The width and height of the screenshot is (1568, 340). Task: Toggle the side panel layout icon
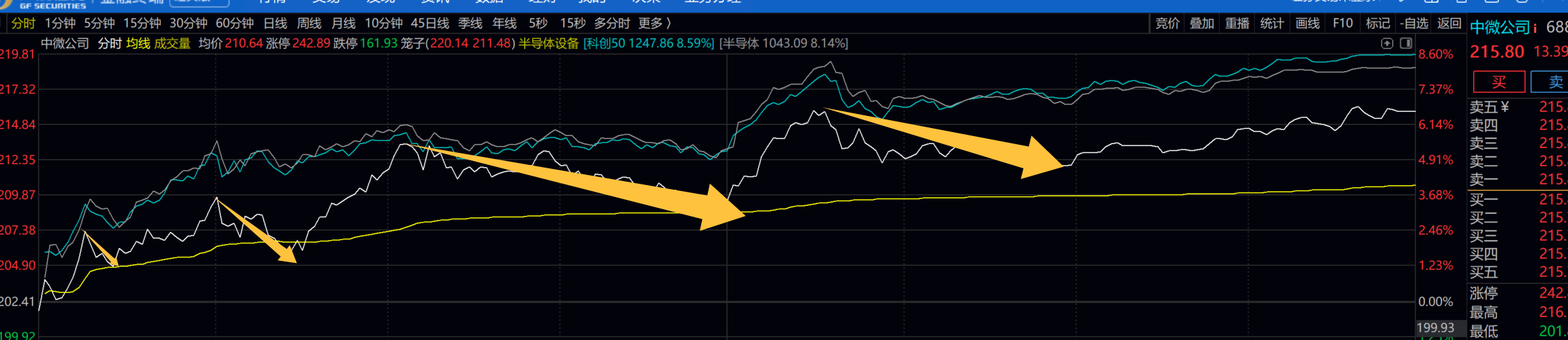[1406, 44]
